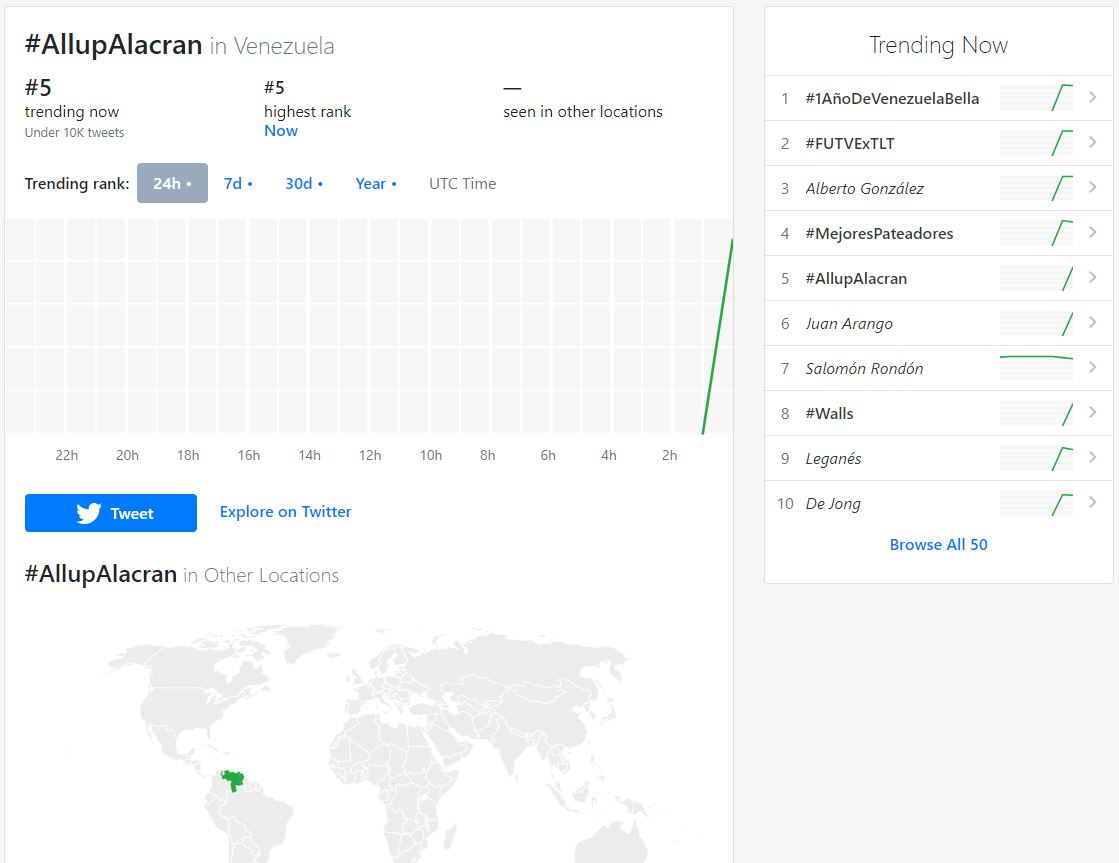The image size is (1119, 863).
Task: Open #AllupAlacran in Trending Now list
Action: click(856, 278)
